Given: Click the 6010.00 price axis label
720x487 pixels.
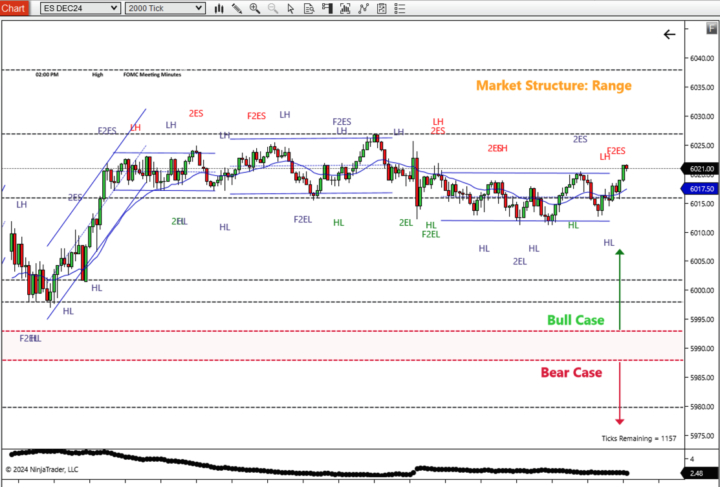Looking at the screenshot, I should point(702,233).
